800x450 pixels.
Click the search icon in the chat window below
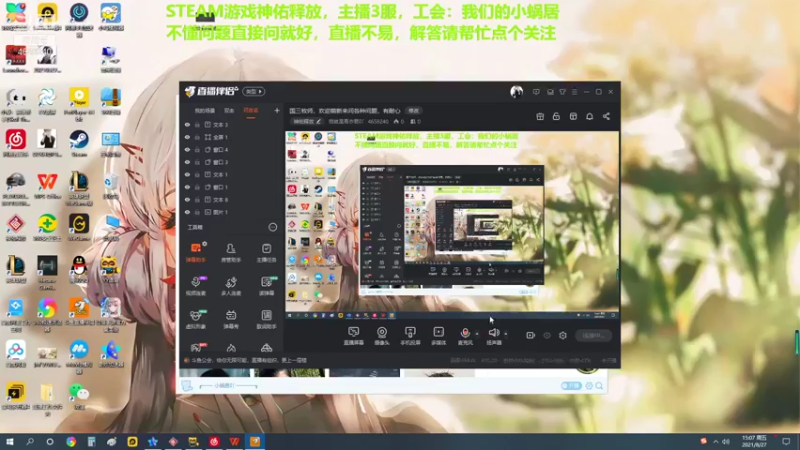(599, 386)
